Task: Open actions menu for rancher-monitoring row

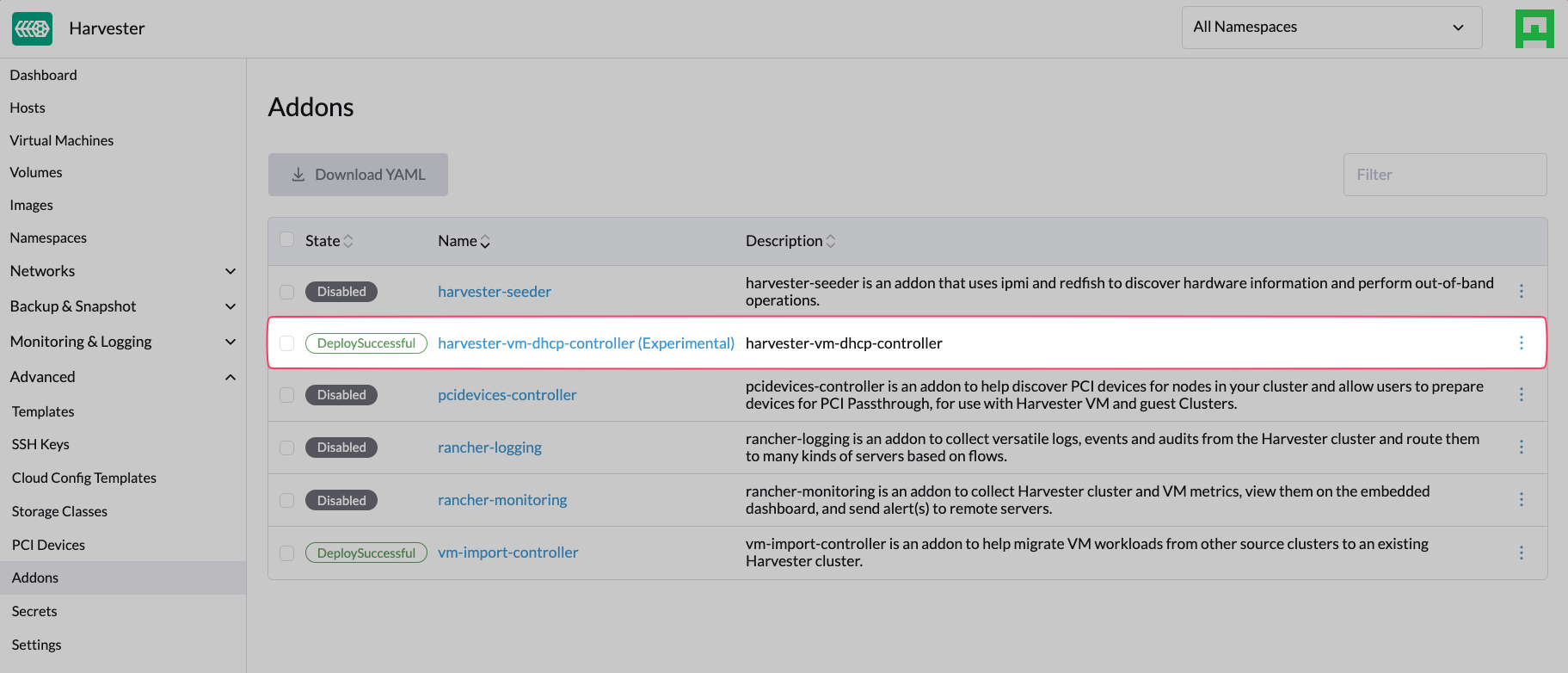Action: [1521, 500]
